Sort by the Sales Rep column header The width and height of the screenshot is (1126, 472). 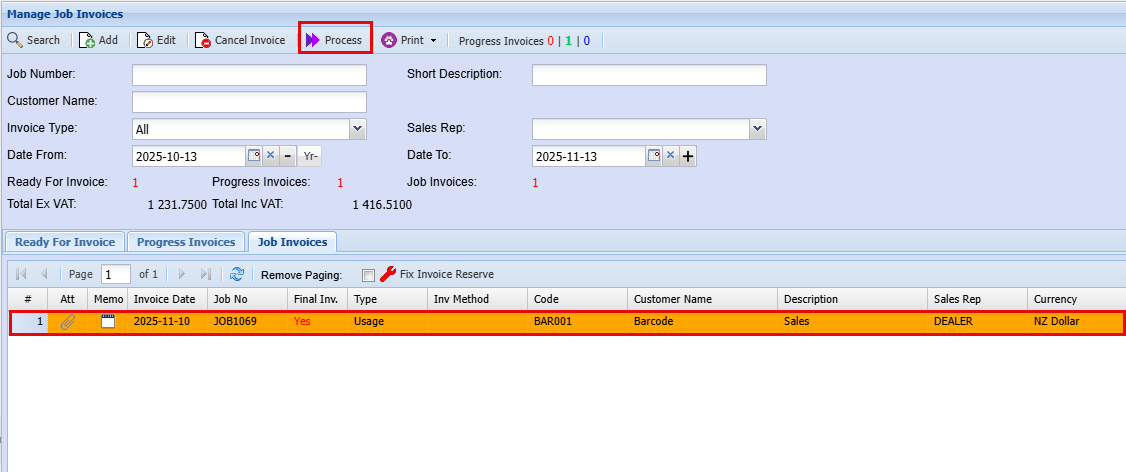coord(977,299)
